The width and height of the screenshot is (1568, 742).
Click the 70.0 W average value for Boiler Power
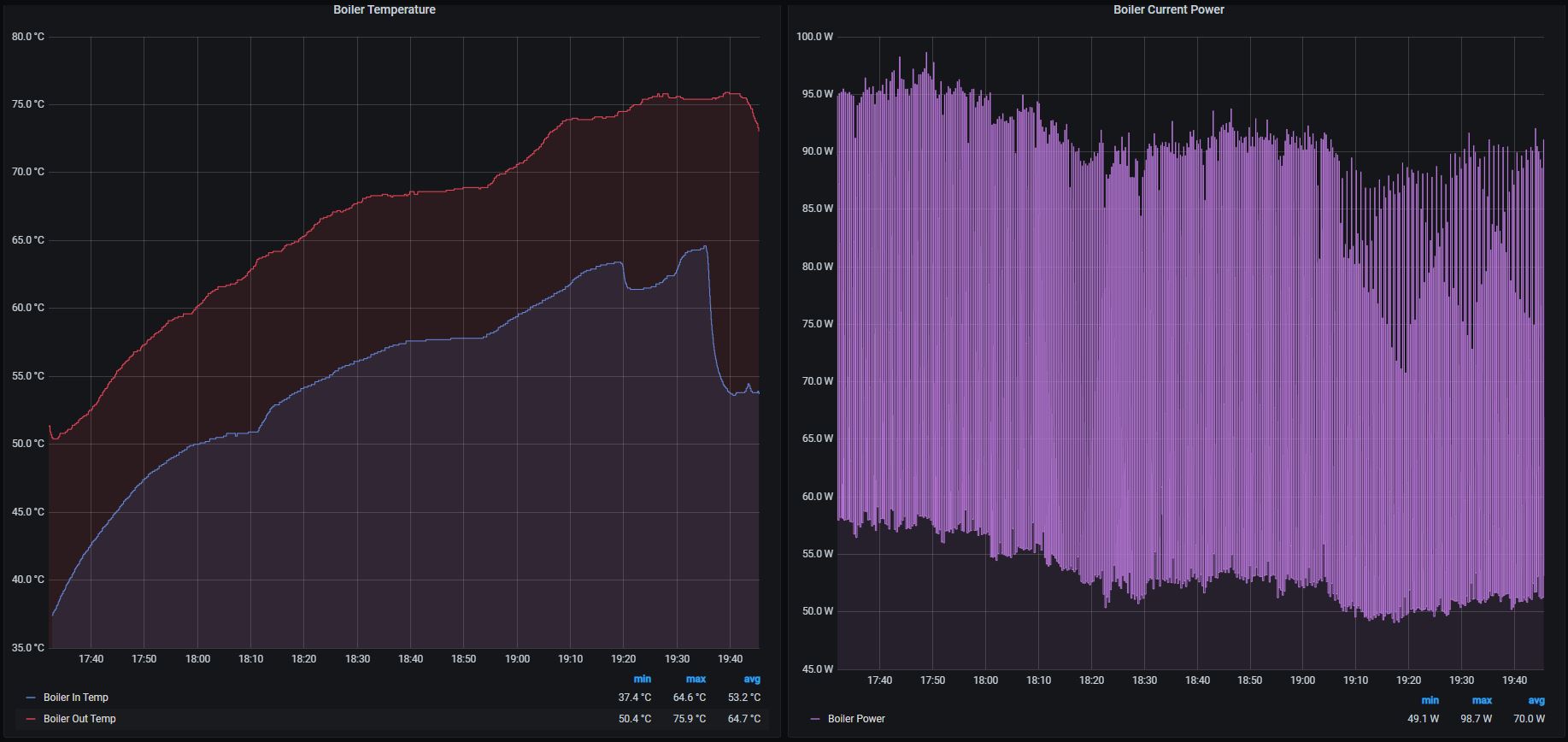(x=1529, y=719)
